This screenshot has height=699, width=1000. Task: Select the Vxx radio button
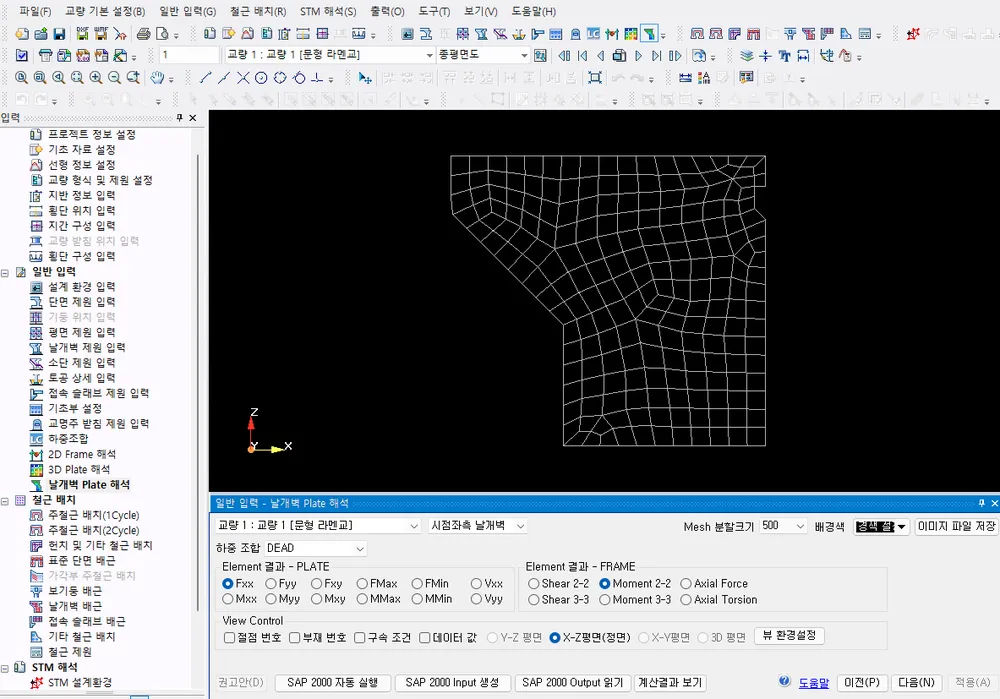point(487,584)
